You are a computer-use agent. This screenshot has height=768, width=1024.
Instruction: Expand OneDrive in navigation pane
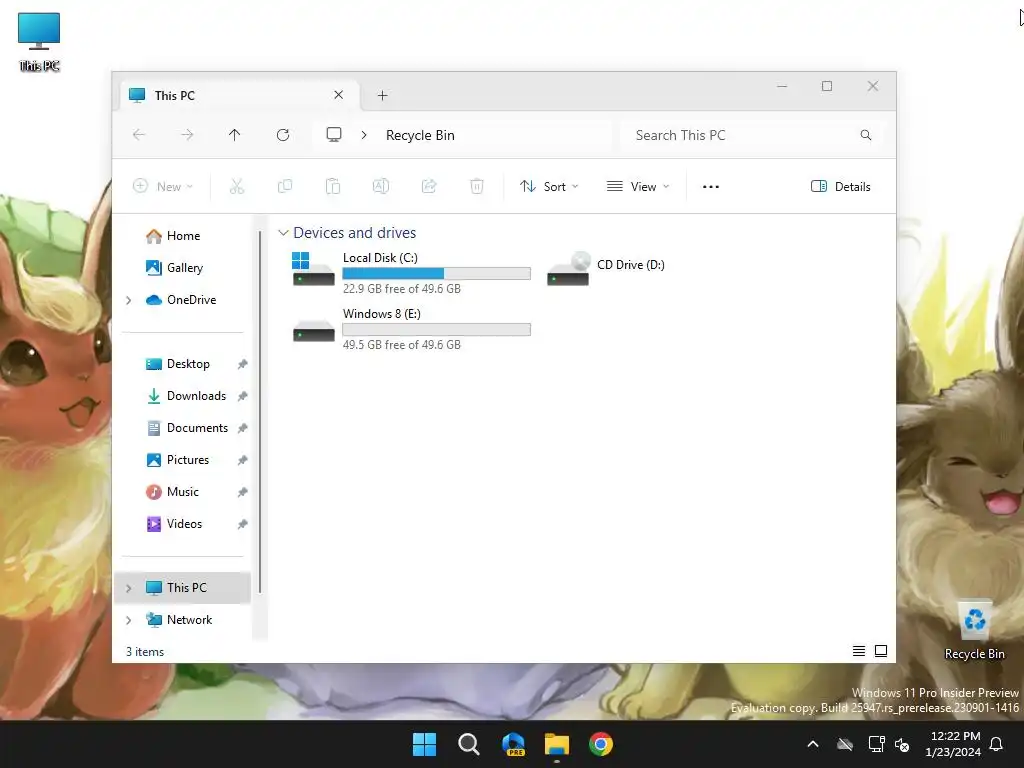129,300
